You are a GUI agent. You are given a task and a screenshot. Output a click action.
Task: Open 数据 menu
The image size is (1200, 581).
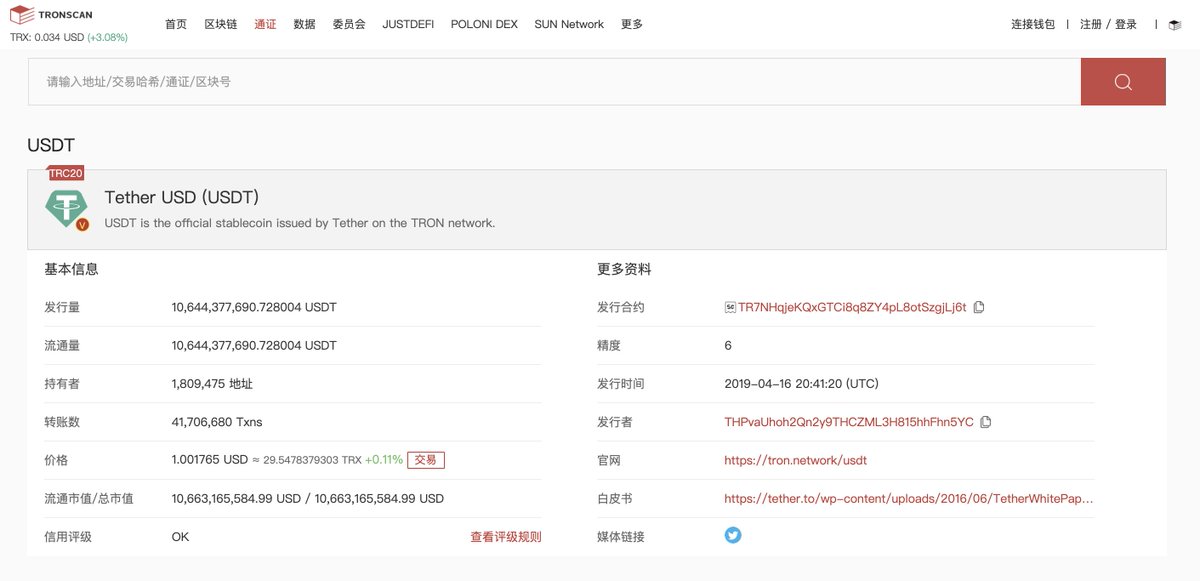(305, 24)
